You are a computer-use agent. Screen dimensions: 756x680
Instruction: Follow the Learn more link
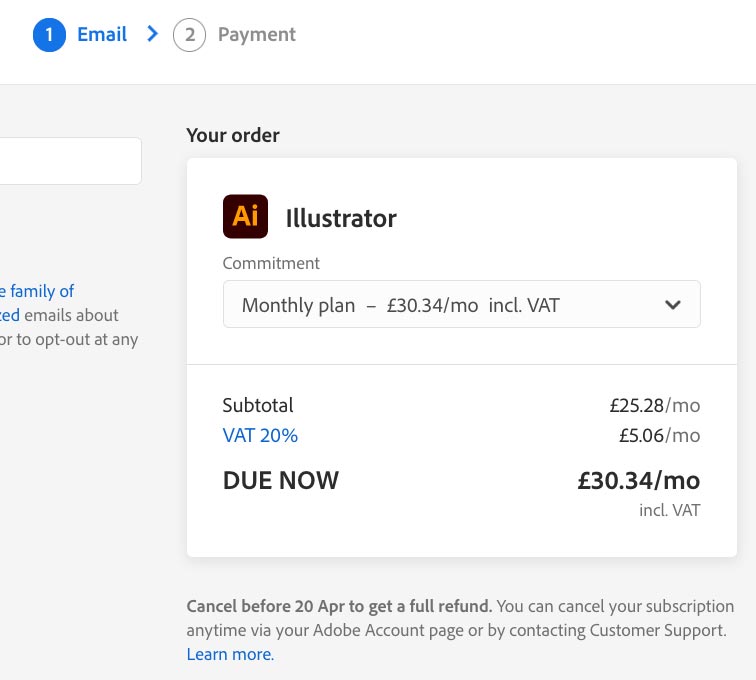[230, 655]
